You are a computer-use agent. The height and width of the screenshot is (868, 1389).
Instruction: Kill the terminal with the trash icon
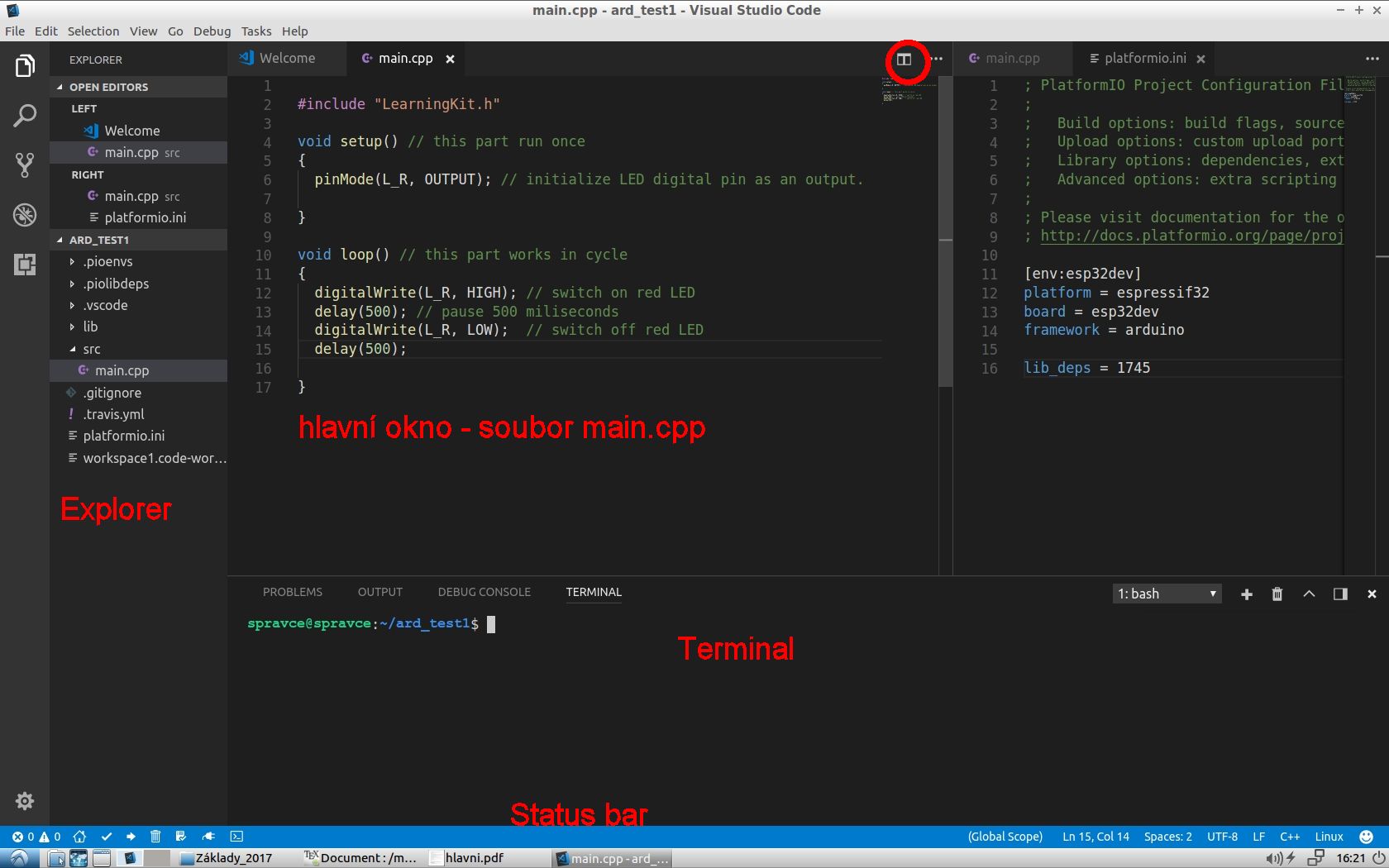tap(1277, 594)
